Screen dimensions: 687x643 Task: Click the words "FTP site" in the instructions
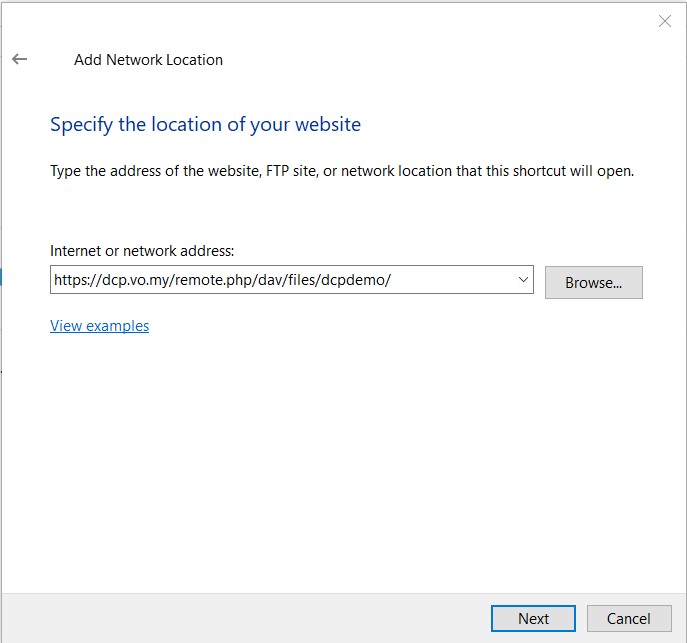(x=292, y=171)
